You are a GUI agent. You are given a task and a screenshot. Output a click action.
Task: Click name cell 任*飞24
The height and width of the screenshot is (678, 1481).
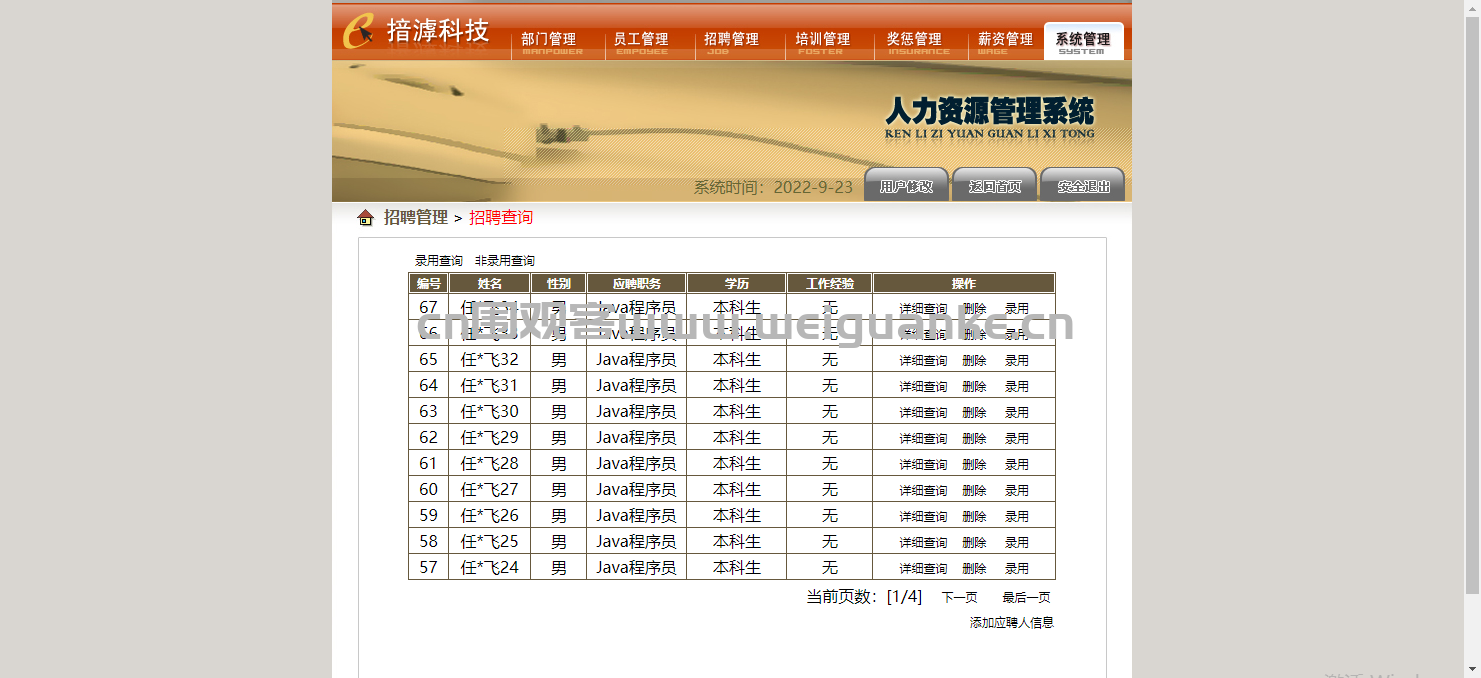490,568
